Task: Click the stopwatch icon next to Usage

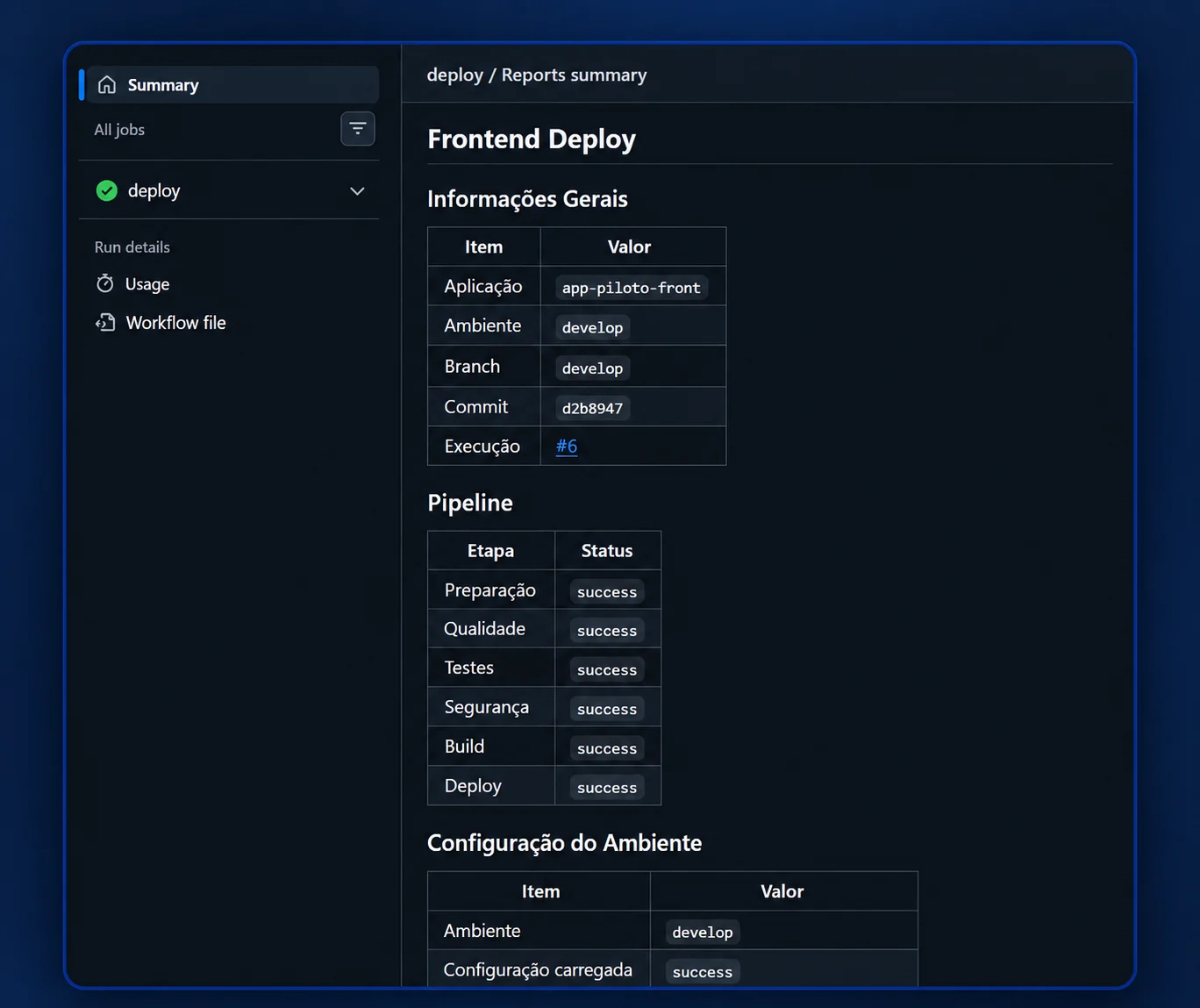Action: pos(105,283)
